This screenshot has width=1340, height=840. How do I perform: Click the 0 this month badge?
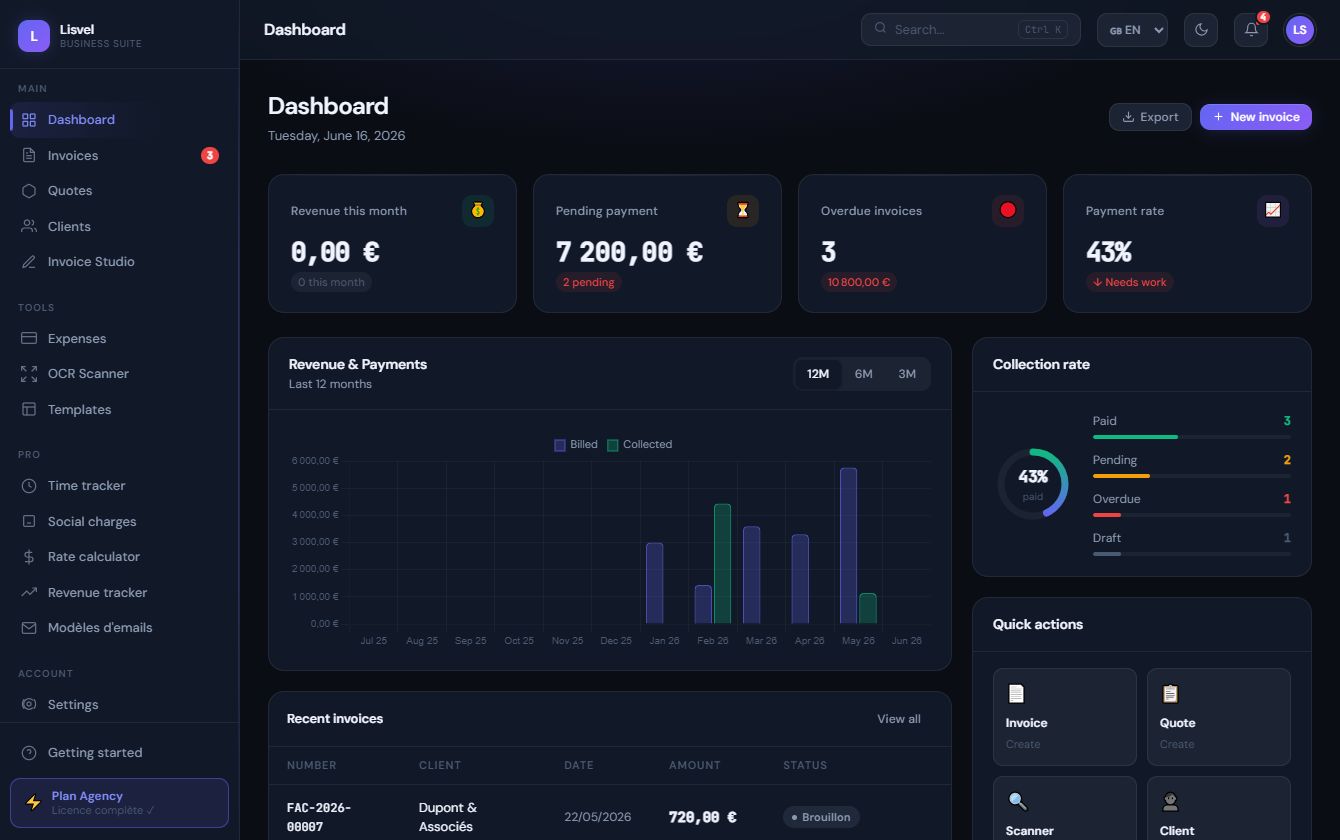[x=331, y=282]
